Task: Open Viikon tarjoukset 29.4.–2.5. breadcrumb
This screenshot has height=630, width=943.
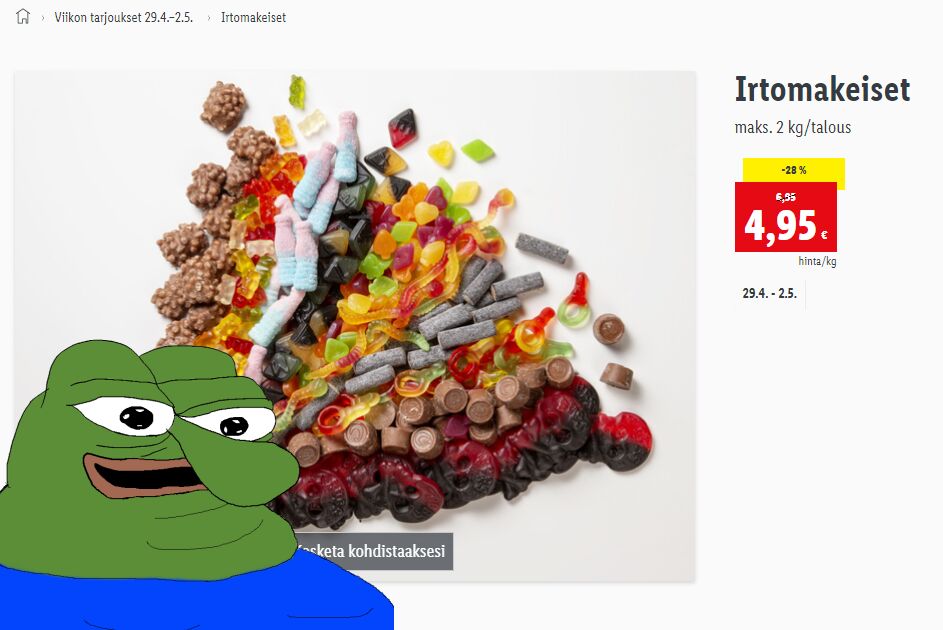Action: point(123,17)
